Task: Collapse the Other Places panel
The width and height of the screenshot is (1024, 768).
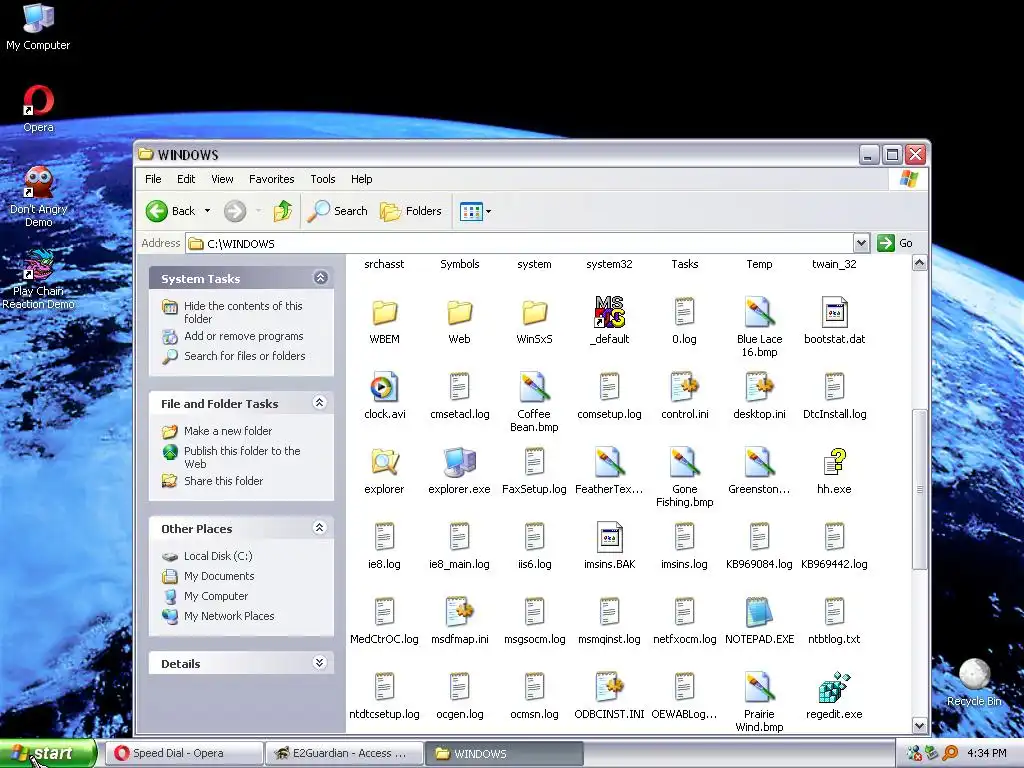Action: [x=320, y=528]
